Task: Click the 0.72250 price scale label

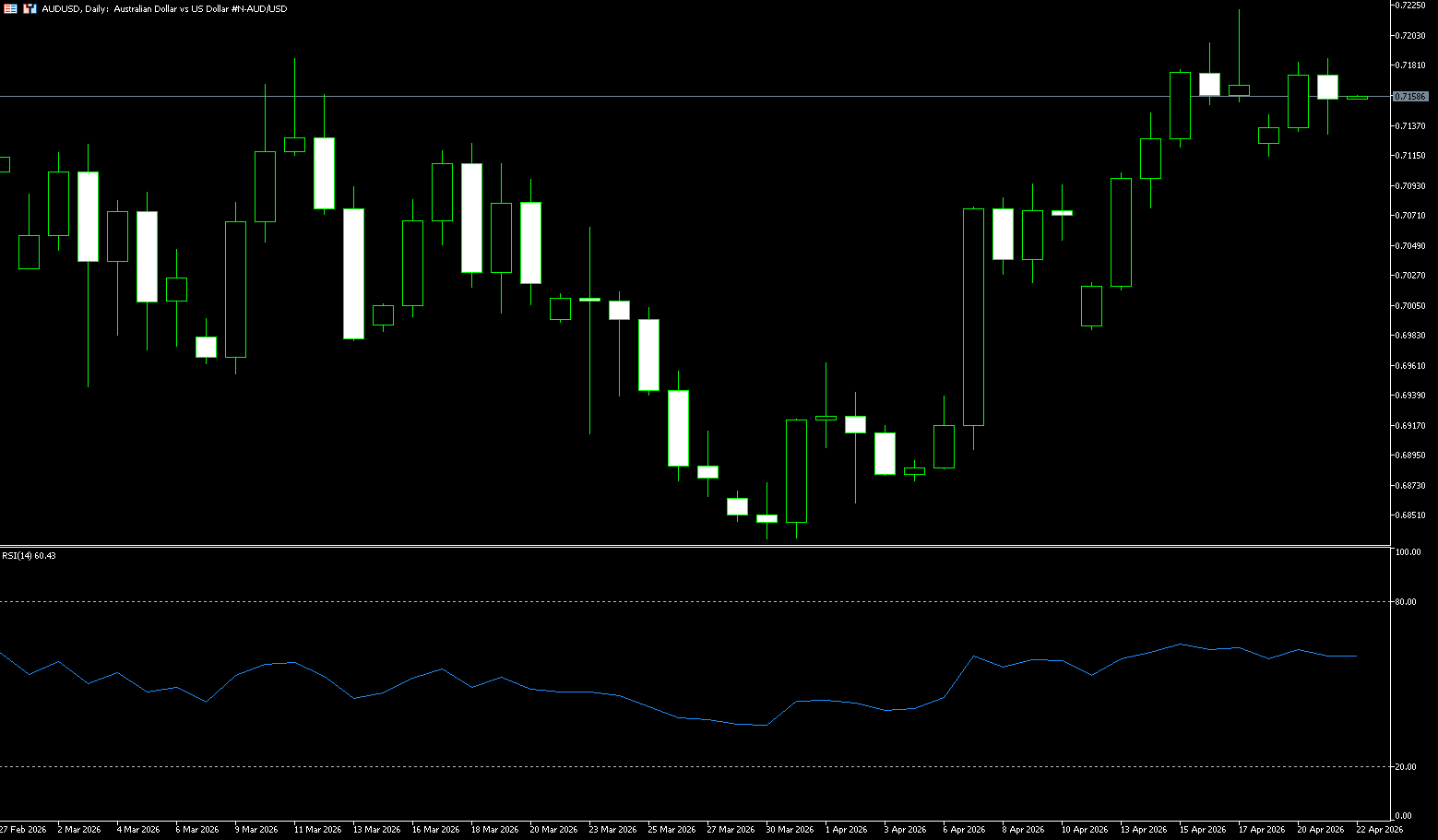Action: [x=1410, y=6]
